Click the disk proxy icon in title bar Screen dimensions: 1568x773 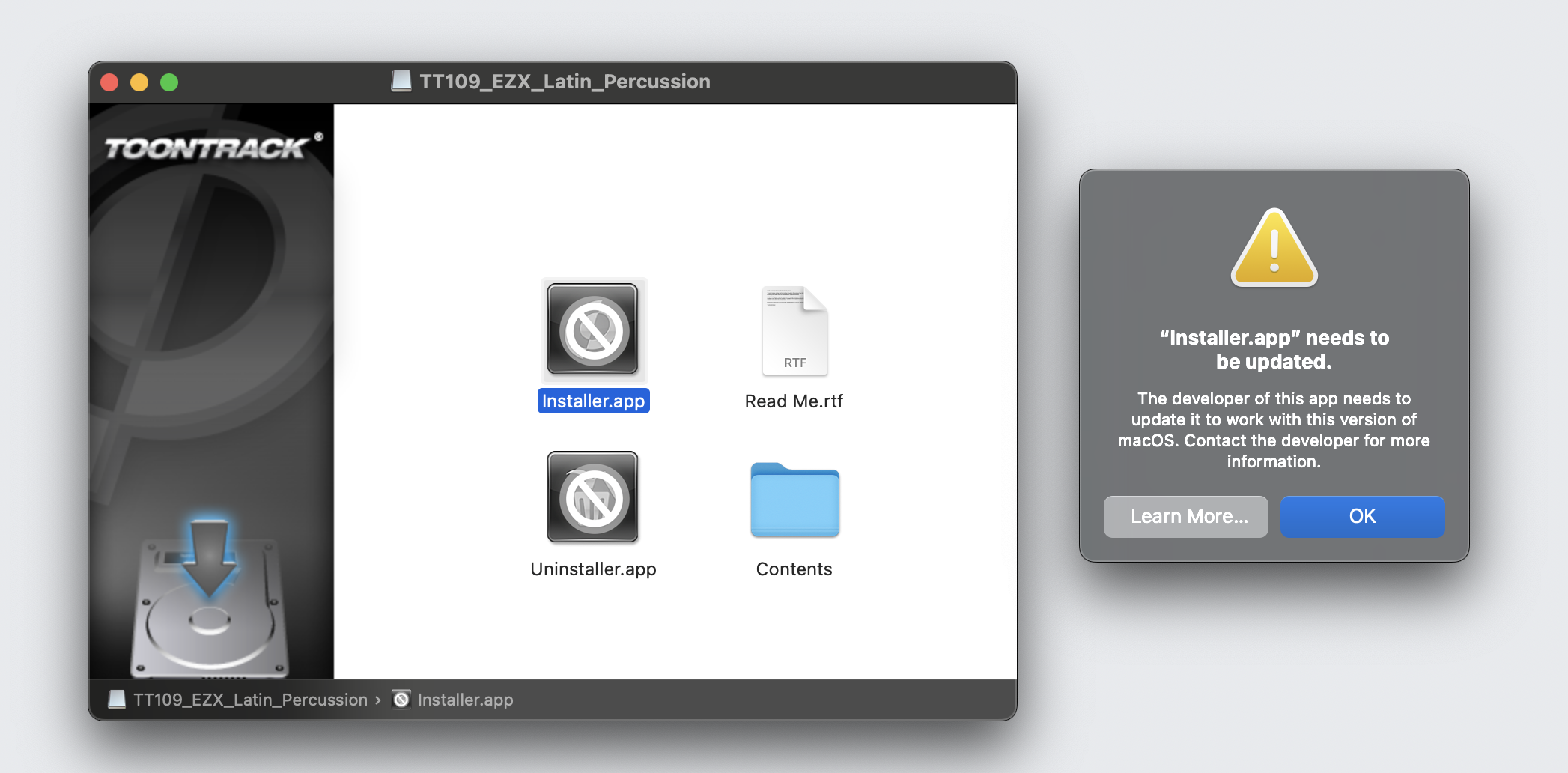pos(401,81)
